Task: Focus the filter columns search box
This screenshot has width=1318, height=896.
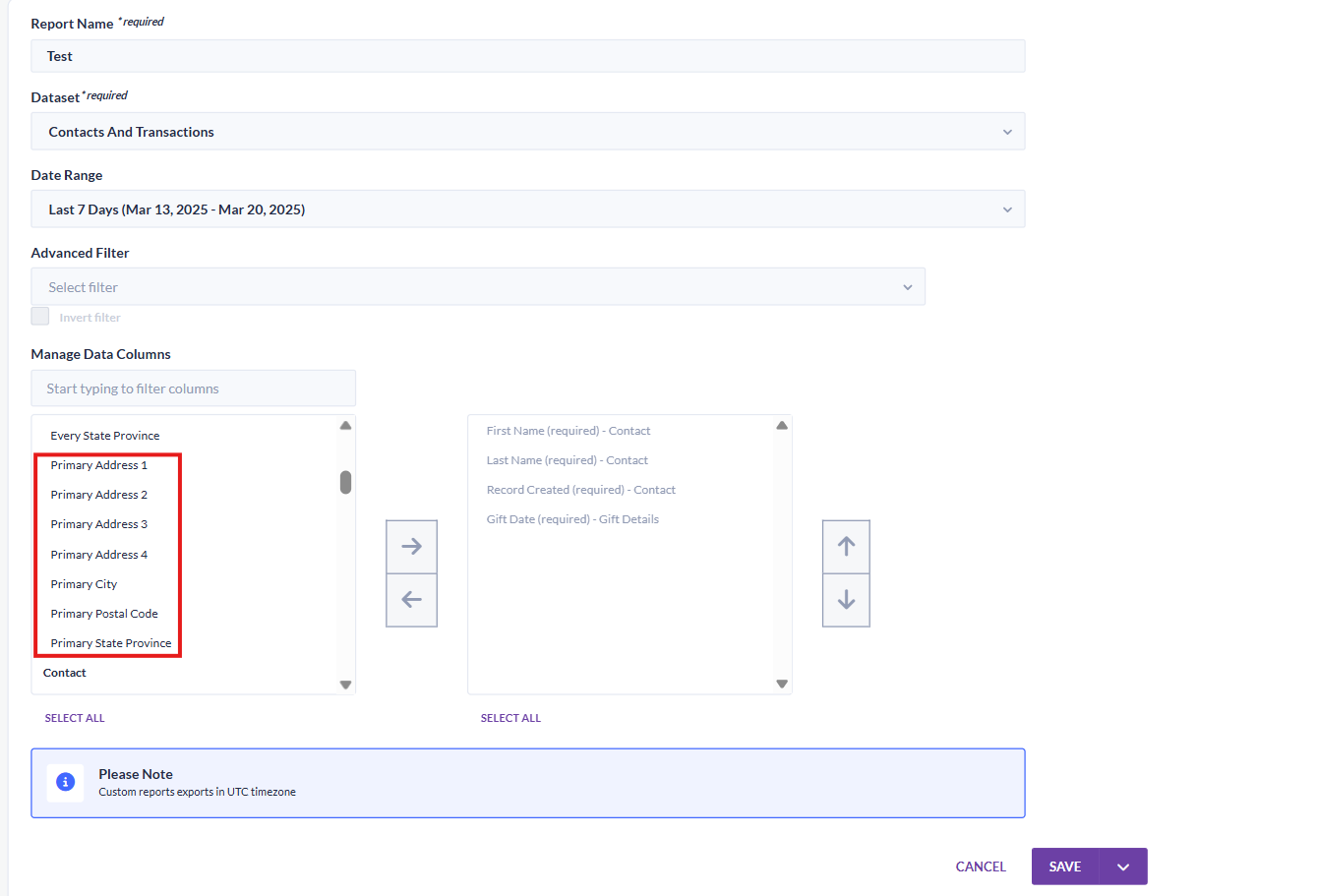Action: click(x=193, y=388)
